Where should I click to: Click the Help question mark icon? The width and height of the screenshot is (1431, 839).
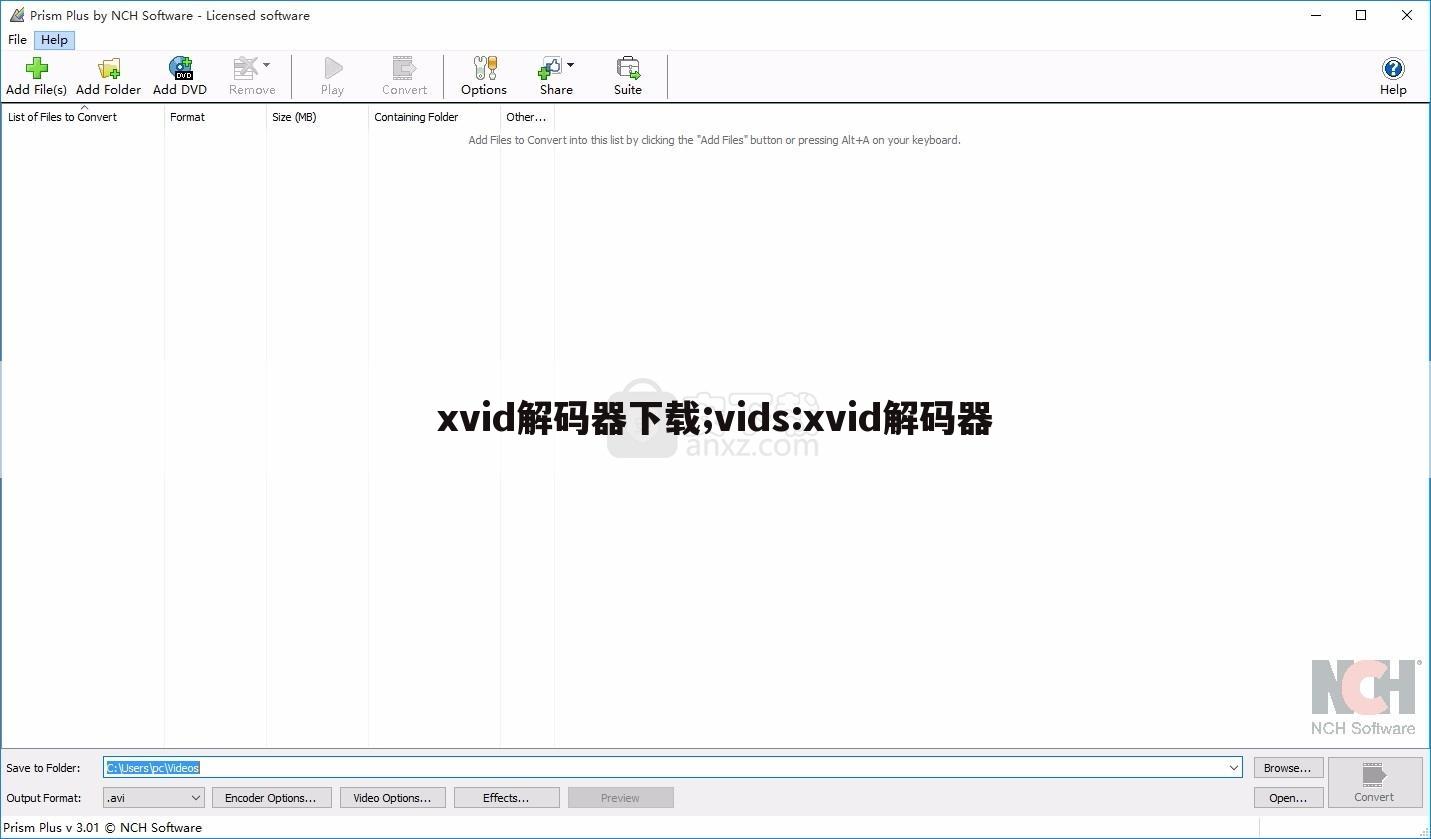(1393, 68)
